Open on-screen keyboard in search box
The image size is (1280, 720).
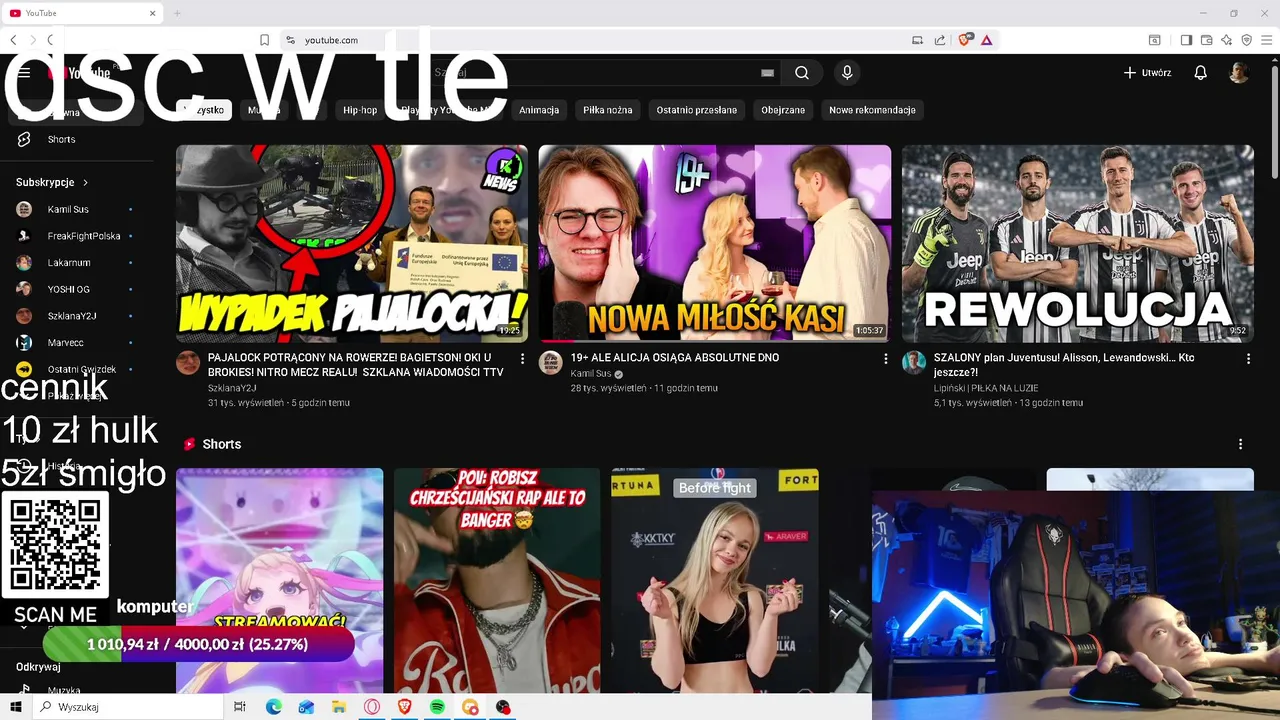point(767,73)
